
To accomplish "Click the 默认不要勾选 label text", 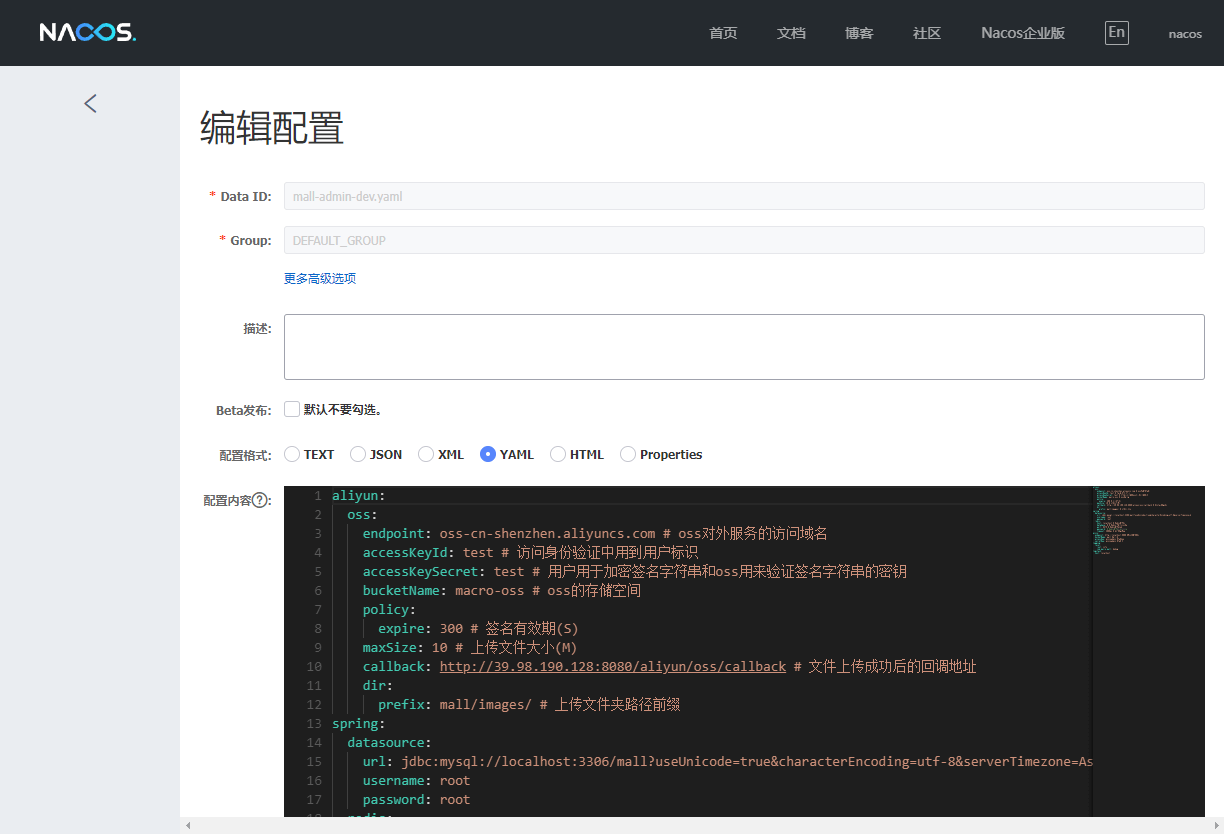I will [343, 409].
